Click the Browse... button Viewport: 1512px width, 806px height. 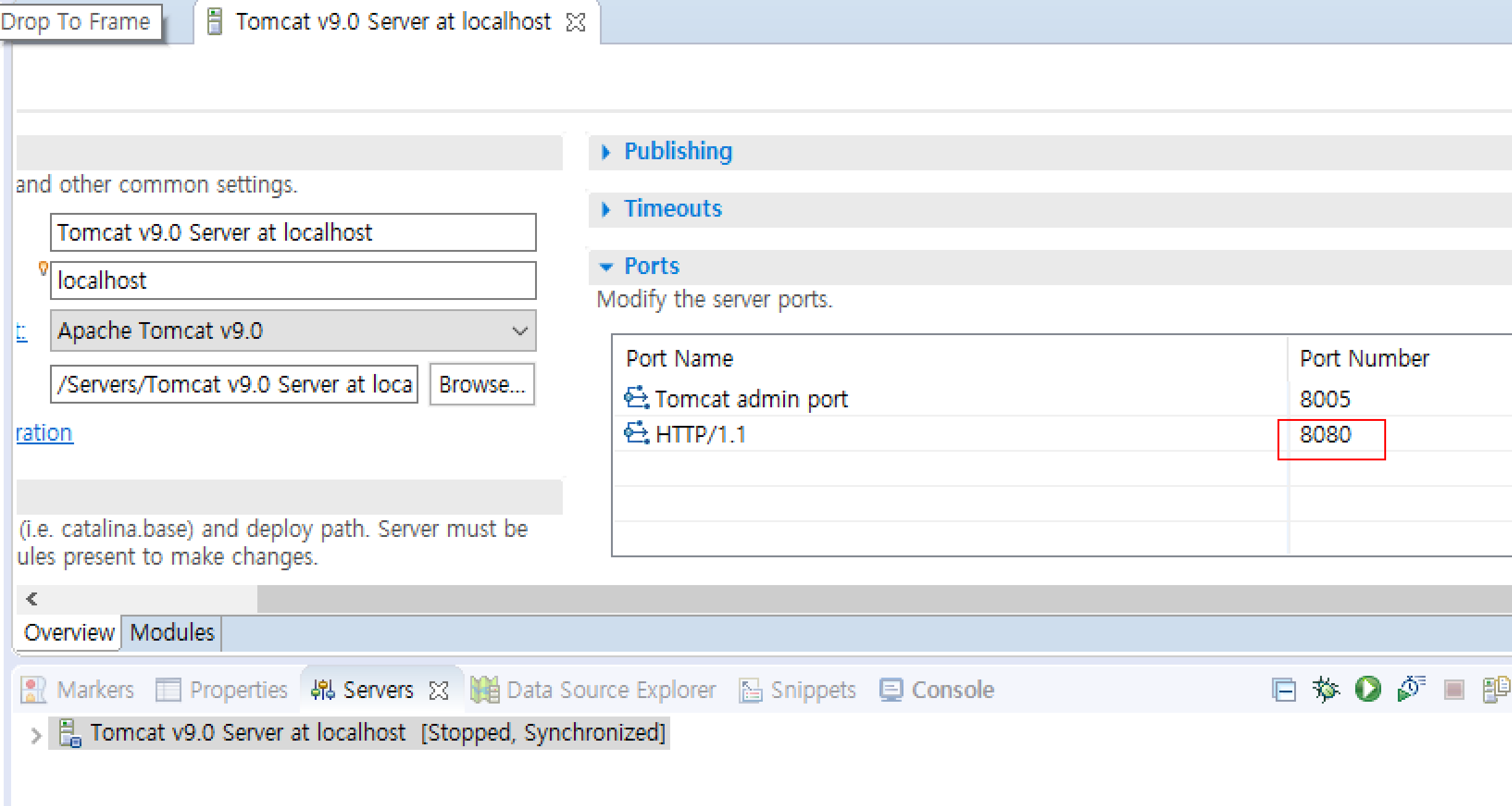coord(482,384)
